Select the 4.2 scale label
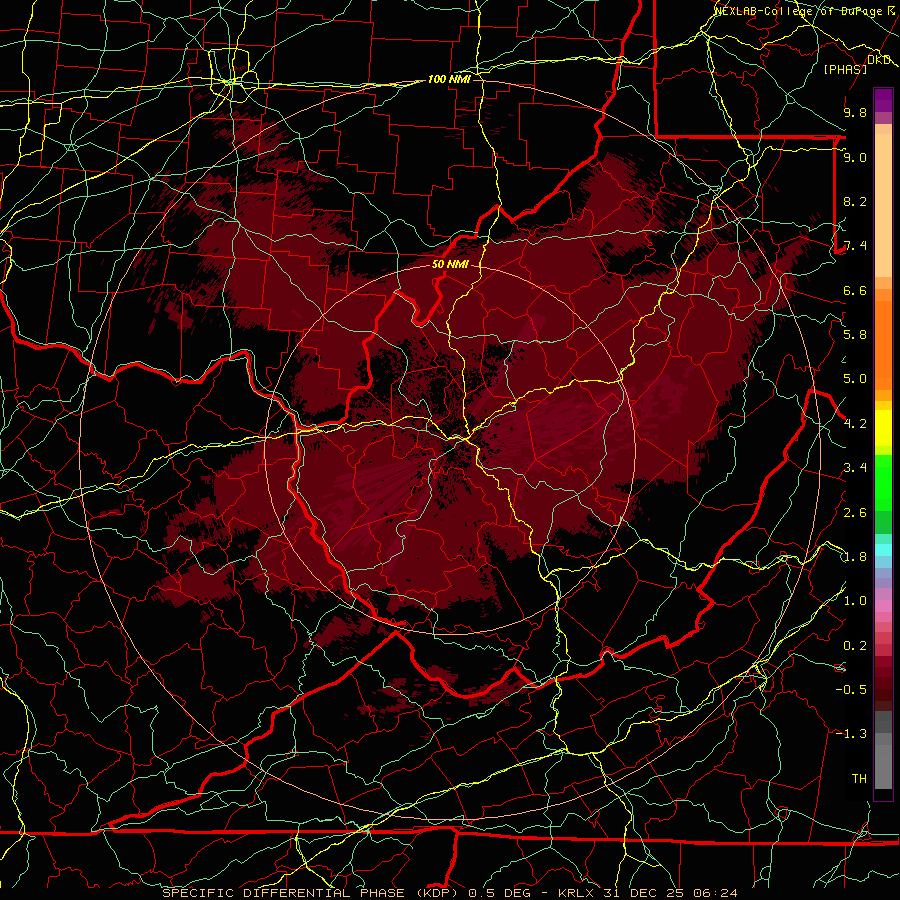The height and width of the screenshot is (900, 900). pyautogui.click(x=855, y=424)
